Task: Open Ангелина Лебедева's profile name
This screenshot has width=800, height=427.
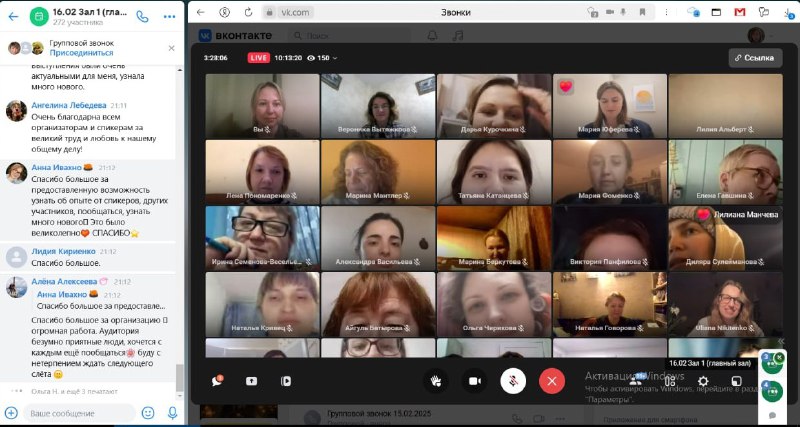Action: (69, 105)
